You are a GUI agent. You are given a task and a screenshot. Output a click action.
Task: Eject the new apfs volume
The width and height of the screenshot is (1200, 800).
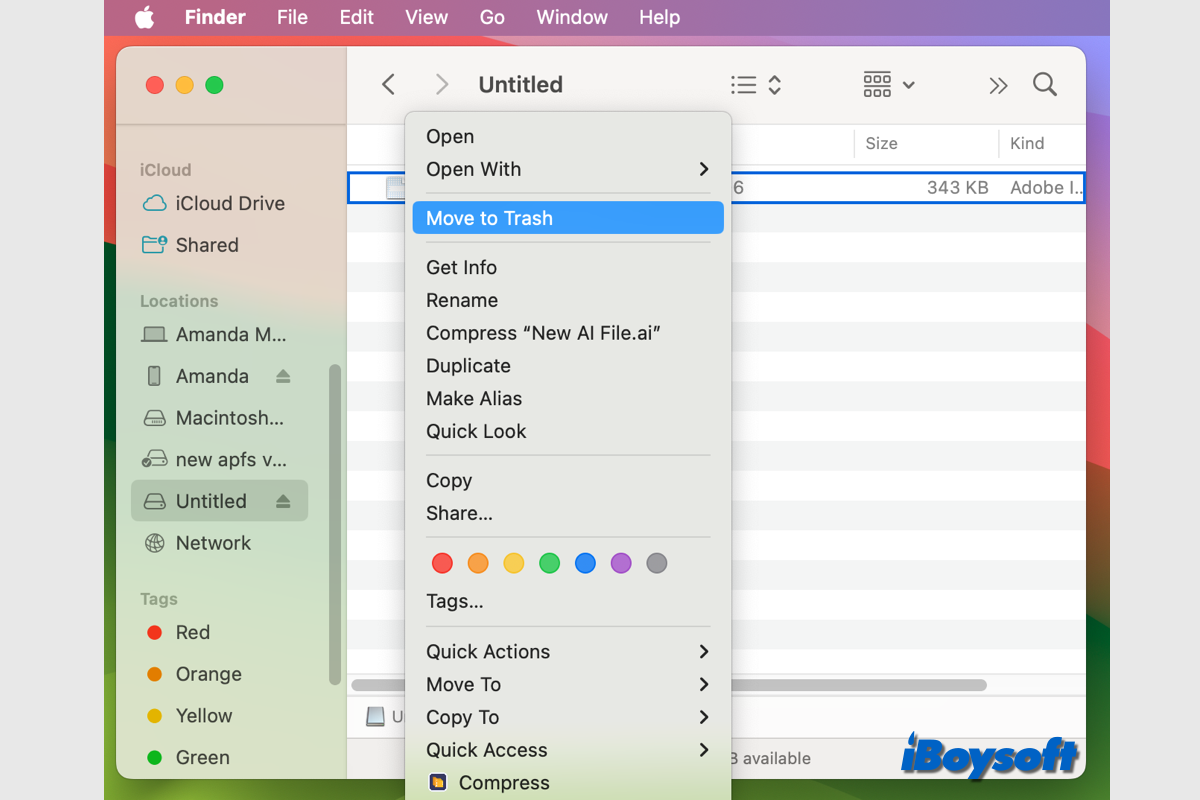pos(283,459)
